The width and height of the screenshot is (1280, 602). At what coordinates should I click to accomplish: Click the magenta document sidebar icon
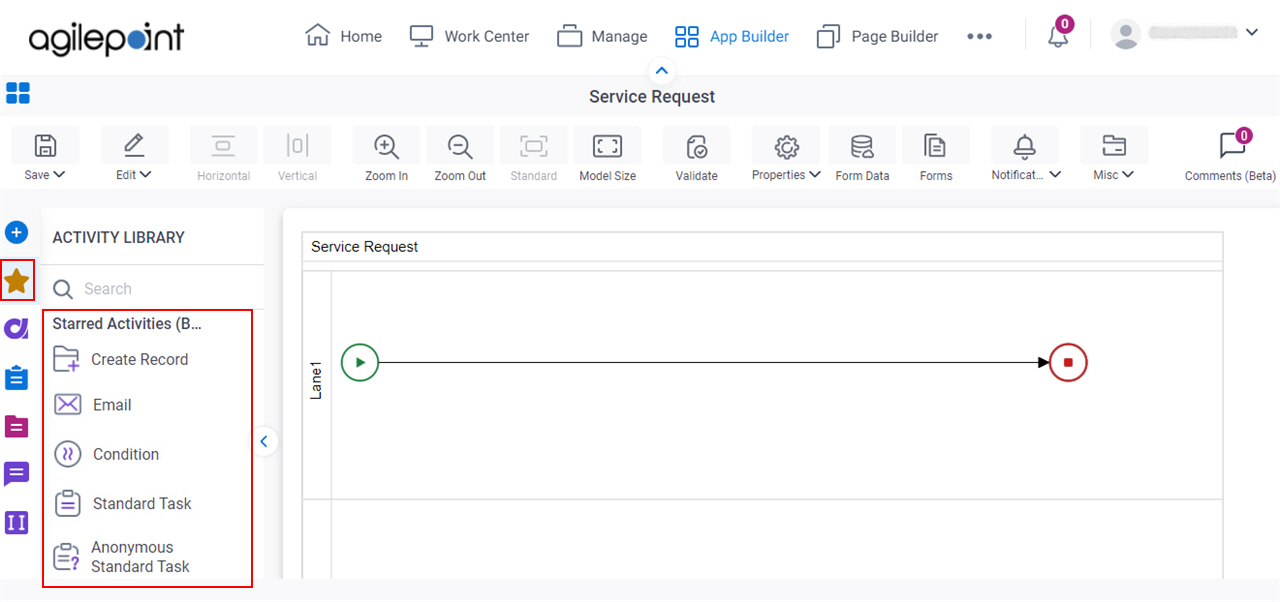coord(16,427)
